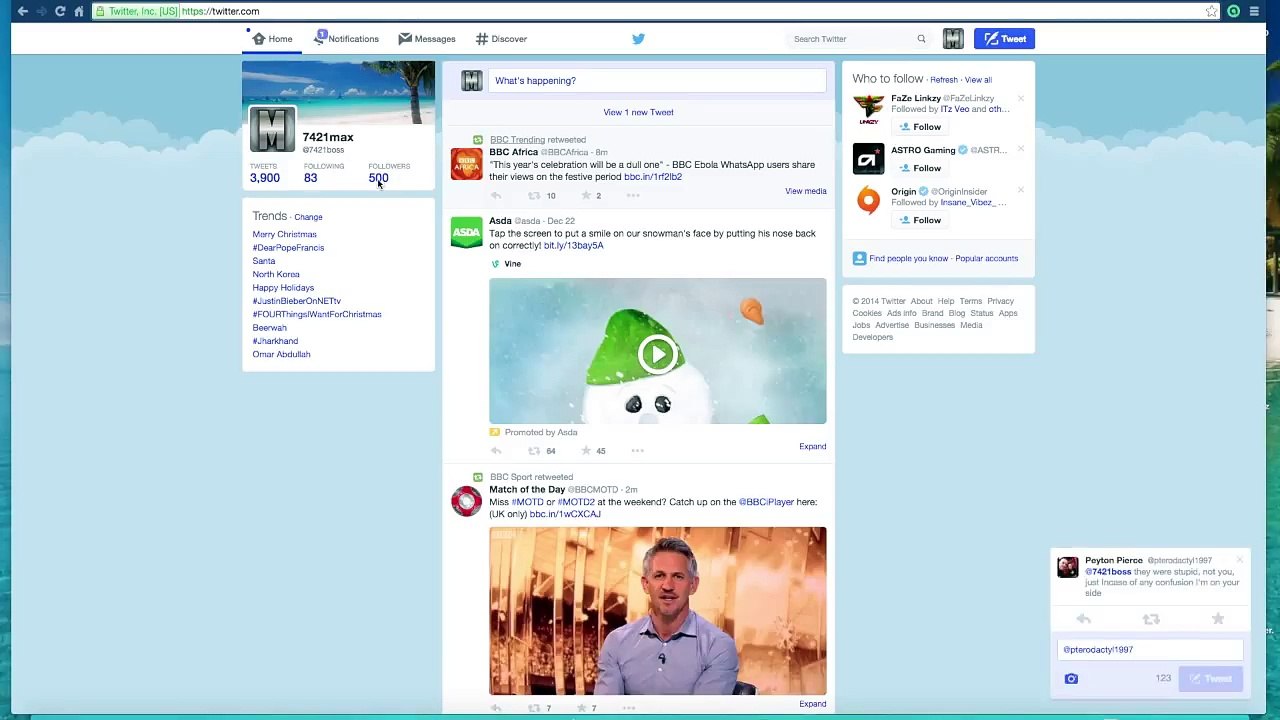Expand the Asda promoted tweet
Image resolution: width=1280 pixels, height=720 pixels.
coord(812,446)
